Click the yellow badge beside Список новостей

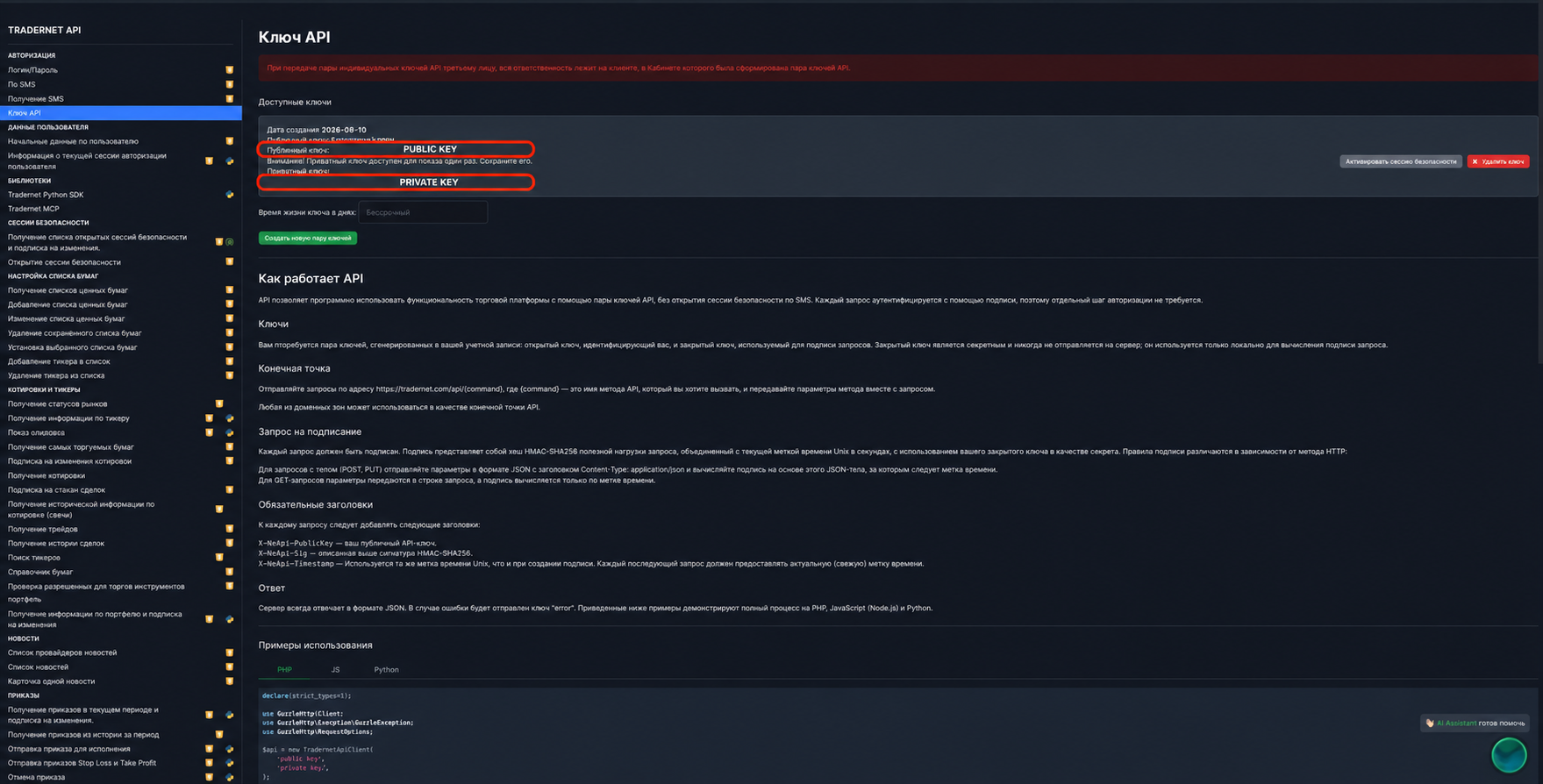230,667
